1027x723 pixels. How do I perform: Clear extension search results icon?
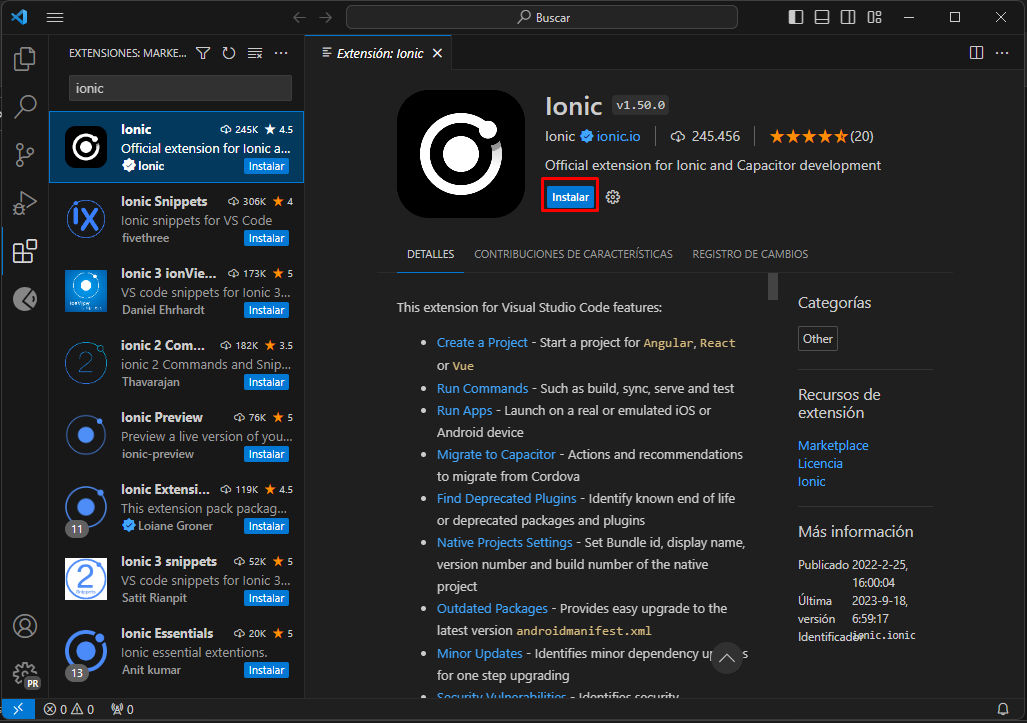(255, 53)
